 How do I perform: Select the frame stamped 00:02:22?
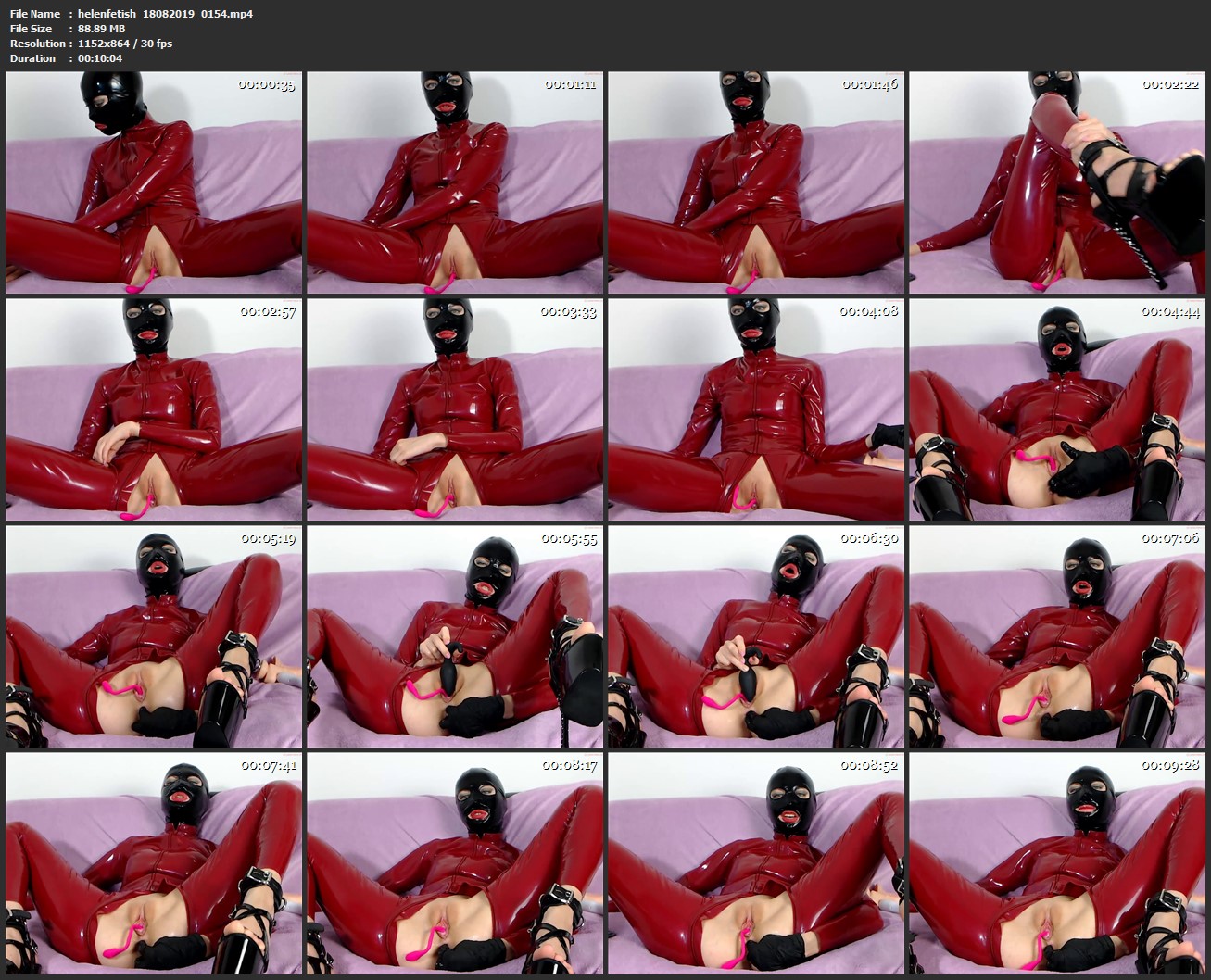1057,182
